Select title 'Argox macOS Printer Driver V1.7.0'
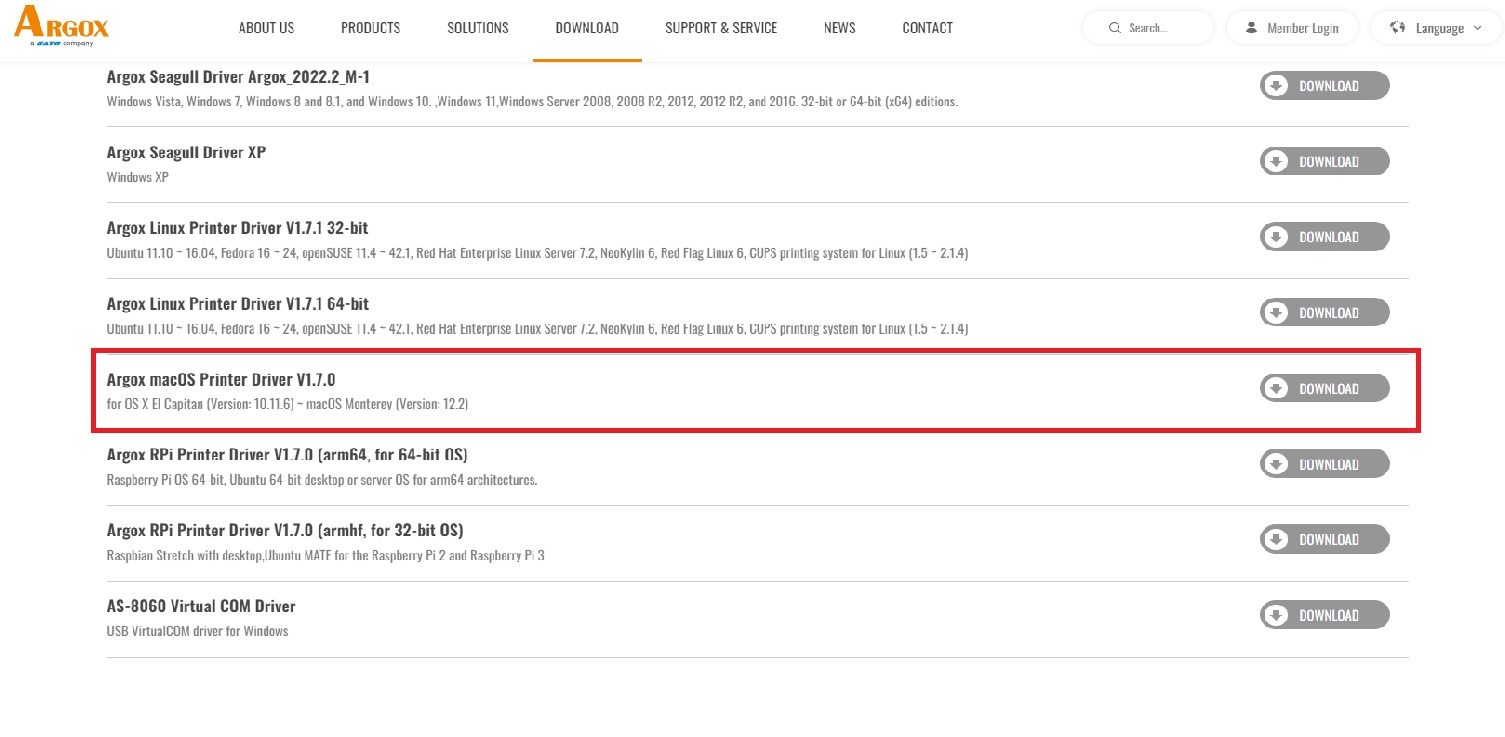The image size is (1505, 737). [221, 380]
